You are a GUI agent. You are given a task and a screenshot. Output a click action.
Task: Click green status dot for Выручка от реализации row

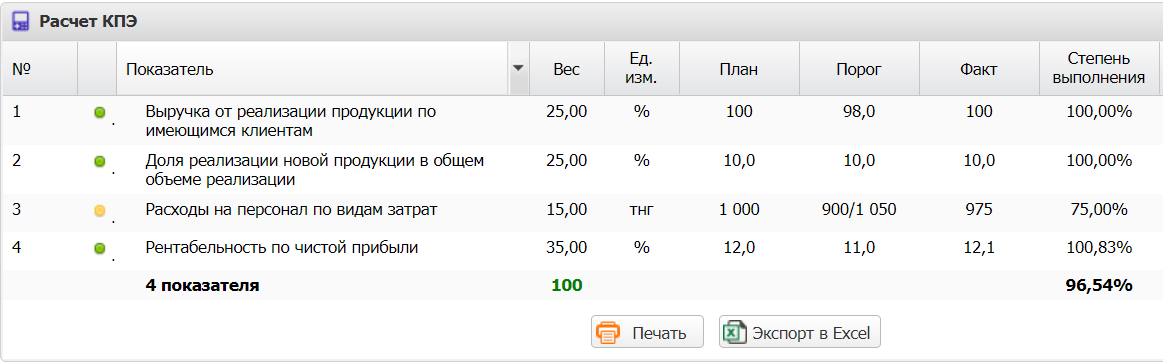(99, 113)
